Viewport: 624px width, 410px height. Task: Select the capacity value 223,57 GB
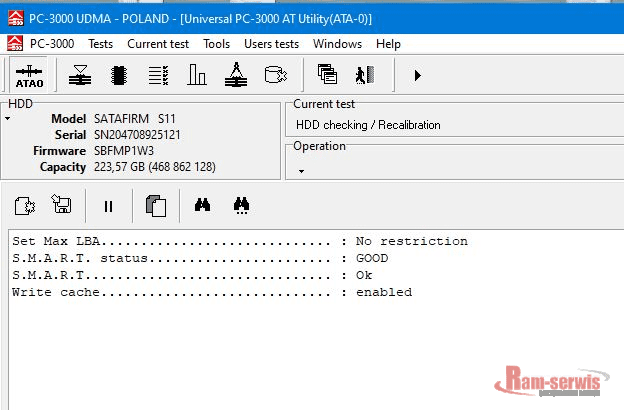coord(119,167)
